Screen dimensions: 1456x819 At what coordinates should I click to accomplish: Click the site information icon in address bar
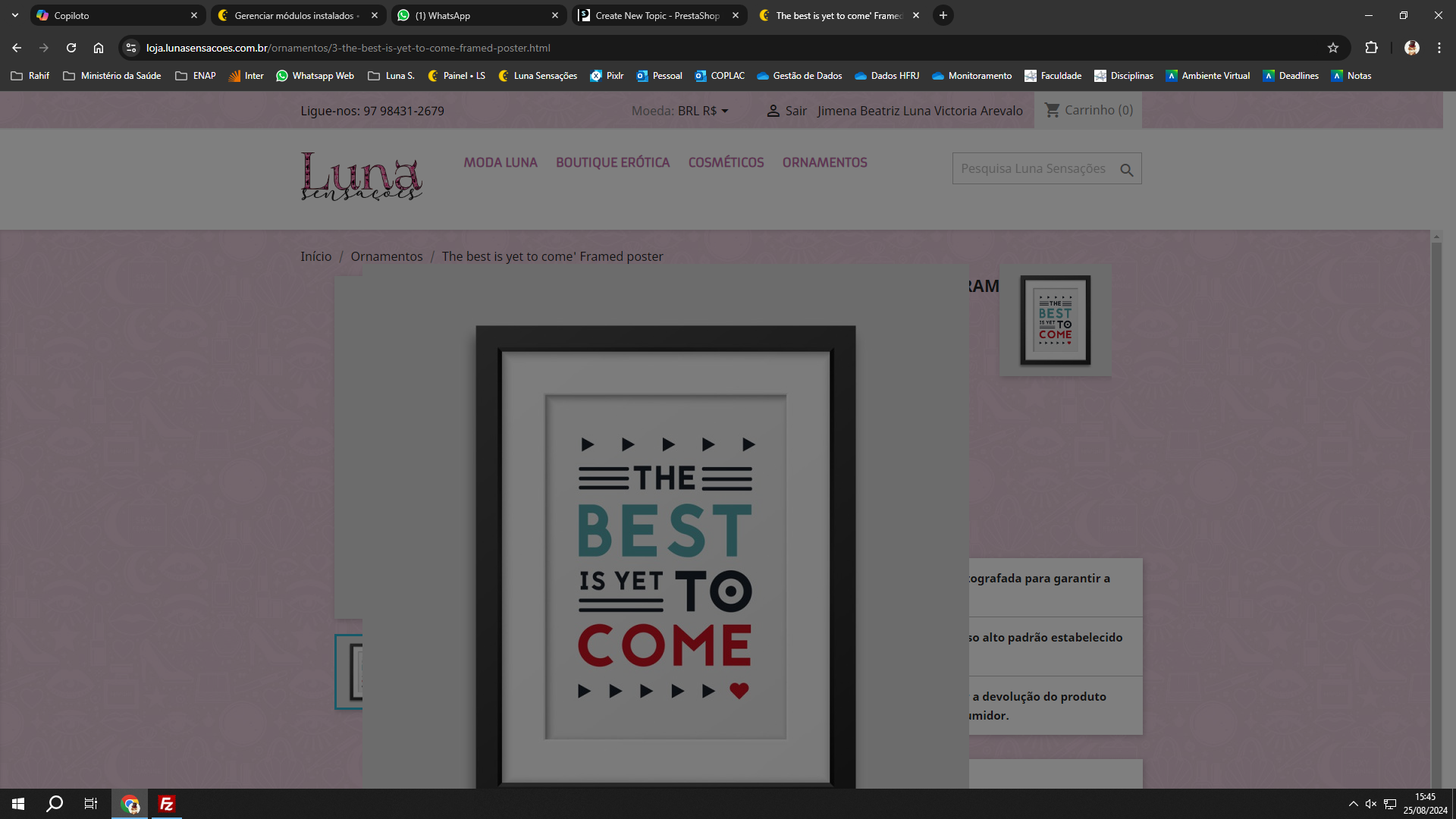131,48
